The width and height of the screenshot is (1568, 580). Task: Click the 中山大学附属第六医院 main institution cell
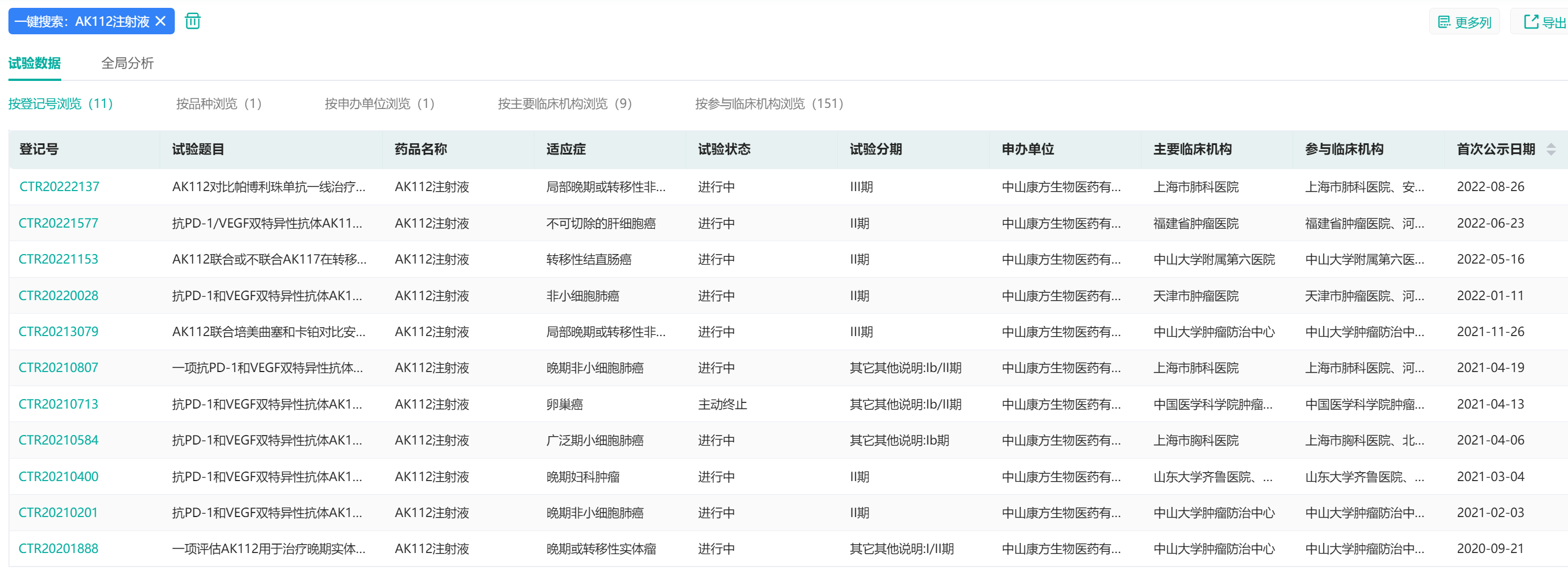click(x=1214, y=259)
